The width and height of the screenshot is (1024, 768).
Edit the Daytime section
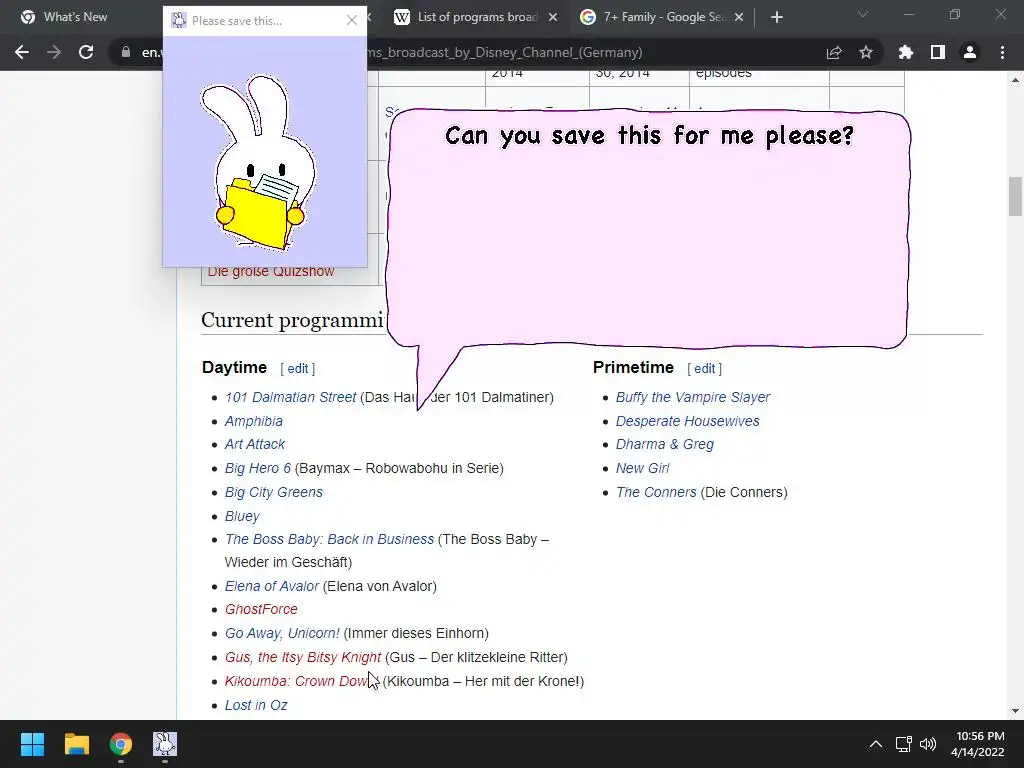click(x=298, y=368)
